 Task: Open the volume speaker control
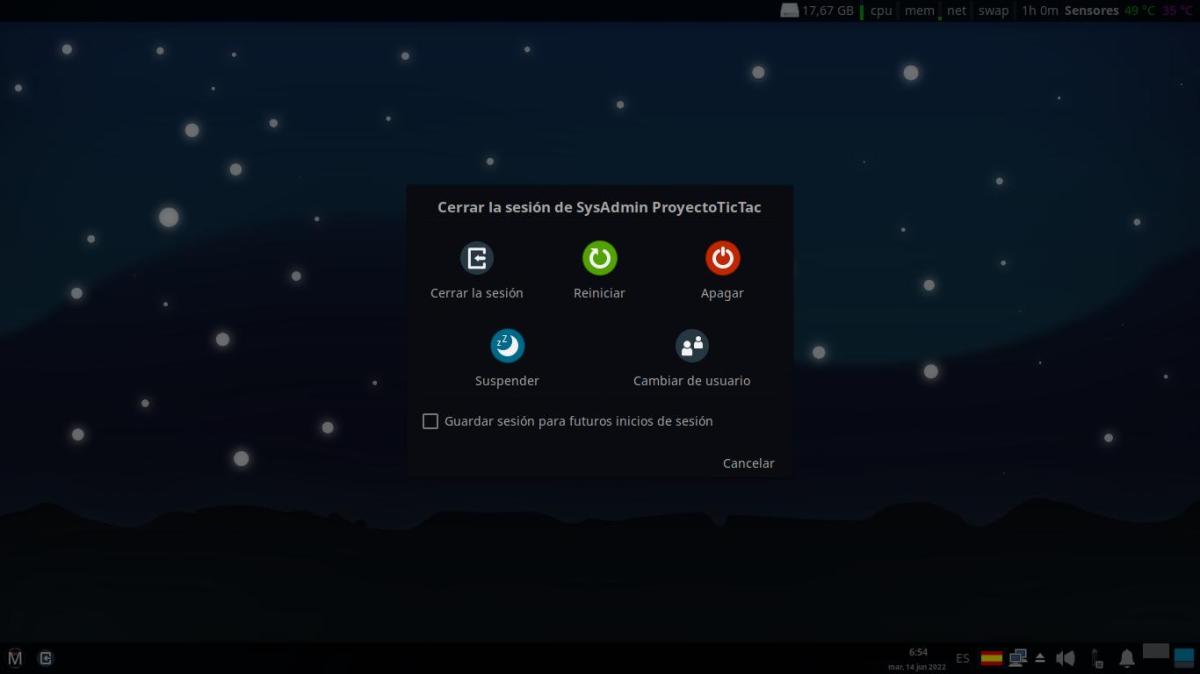tap(1065, 658)
